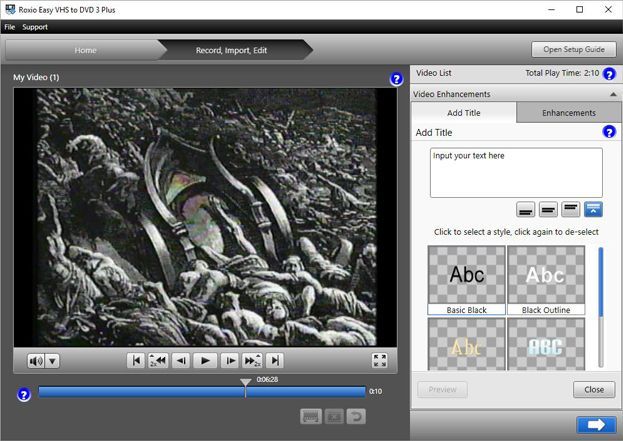Viewport: 623px width, 441px height.
Task: Jump to end of video
Action: coord(275,360)
